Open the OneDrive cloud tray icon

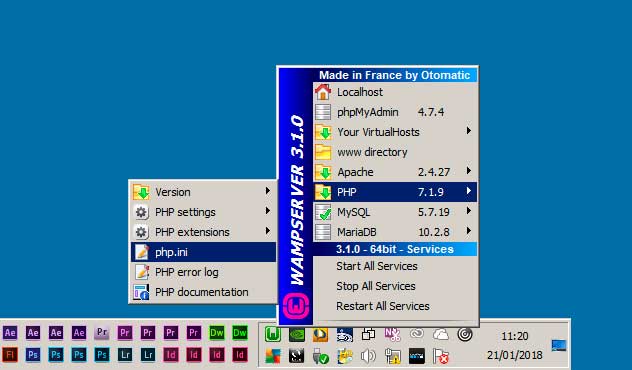[x=441, y=335]
